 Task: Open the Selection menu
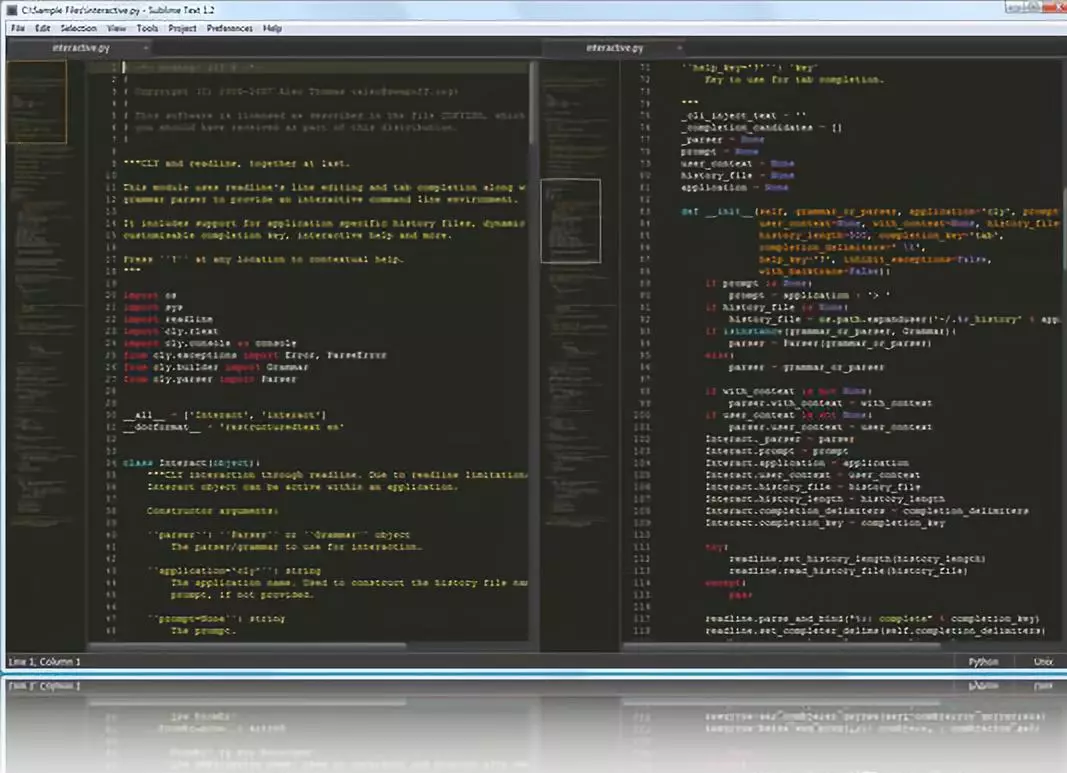click(78, 28)
